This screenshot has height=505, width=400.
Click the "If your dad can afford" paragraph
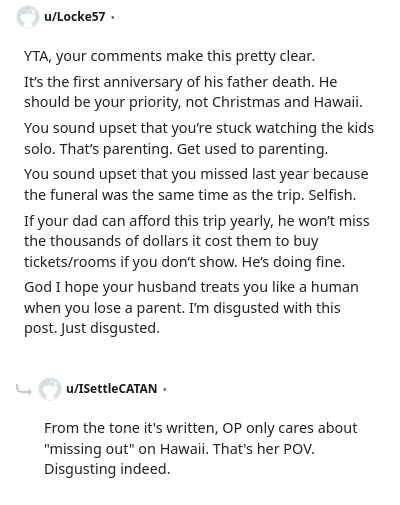(x=197, y=241)
